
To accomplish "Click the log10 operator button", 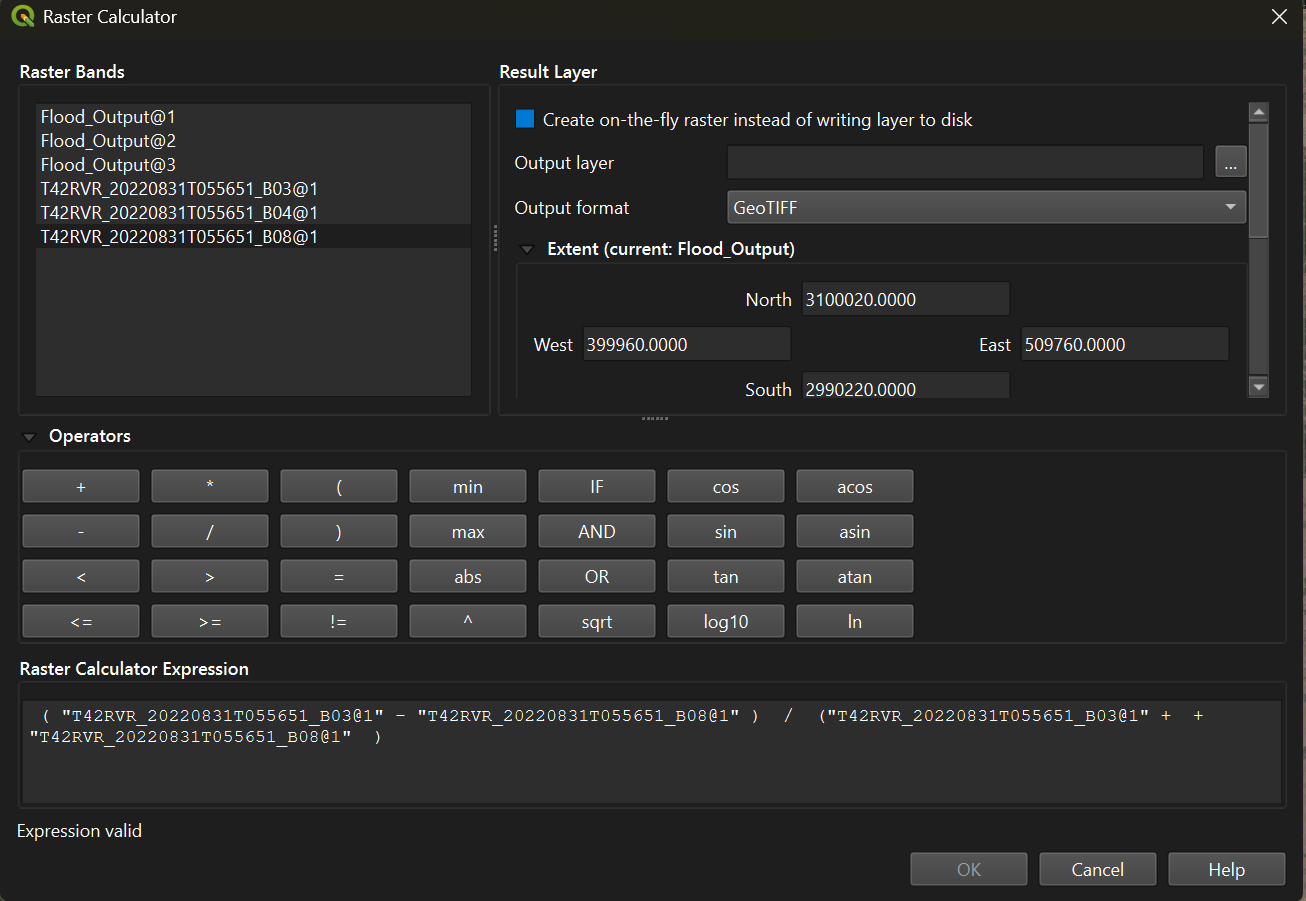I will 726,622.
